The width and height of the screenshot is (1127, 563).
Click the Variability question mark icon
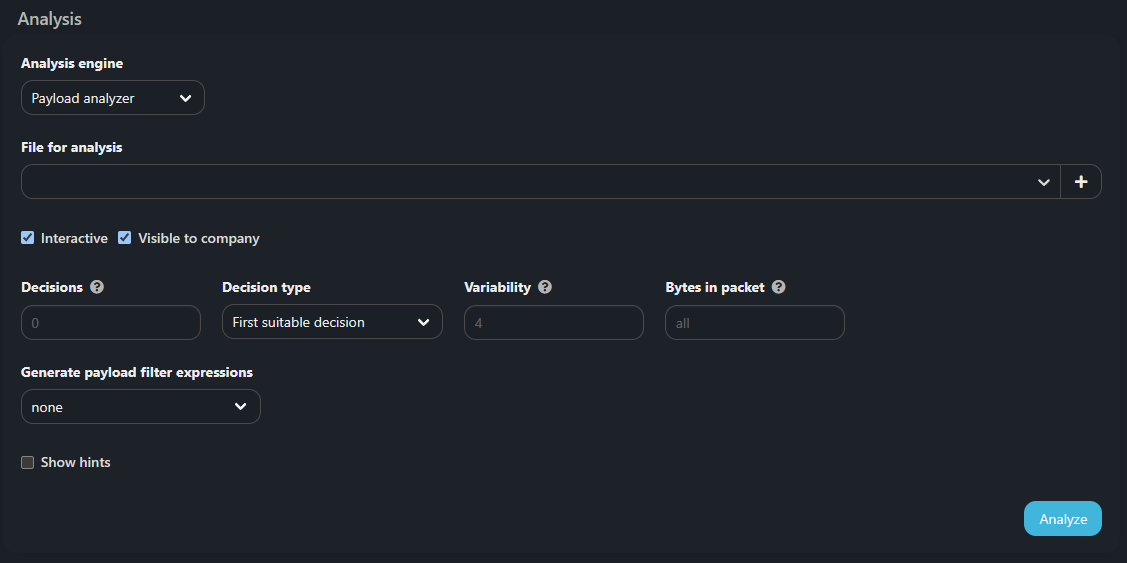(545, 287)
